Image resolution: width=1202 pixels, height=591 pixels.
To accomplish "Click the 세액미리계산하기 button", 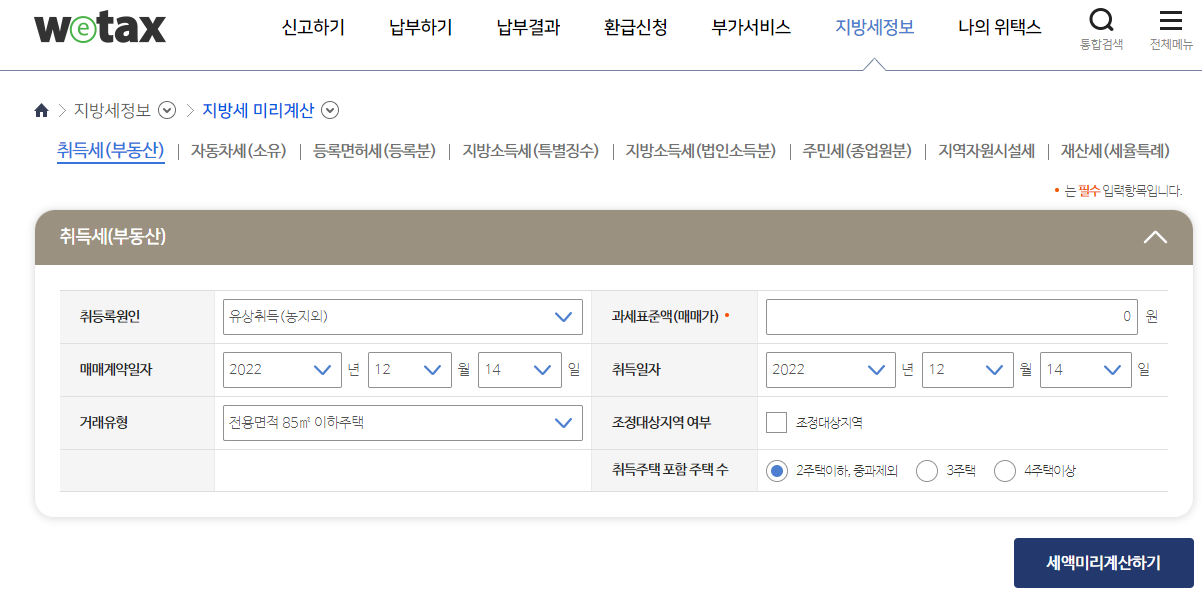I will [1103, 562].
